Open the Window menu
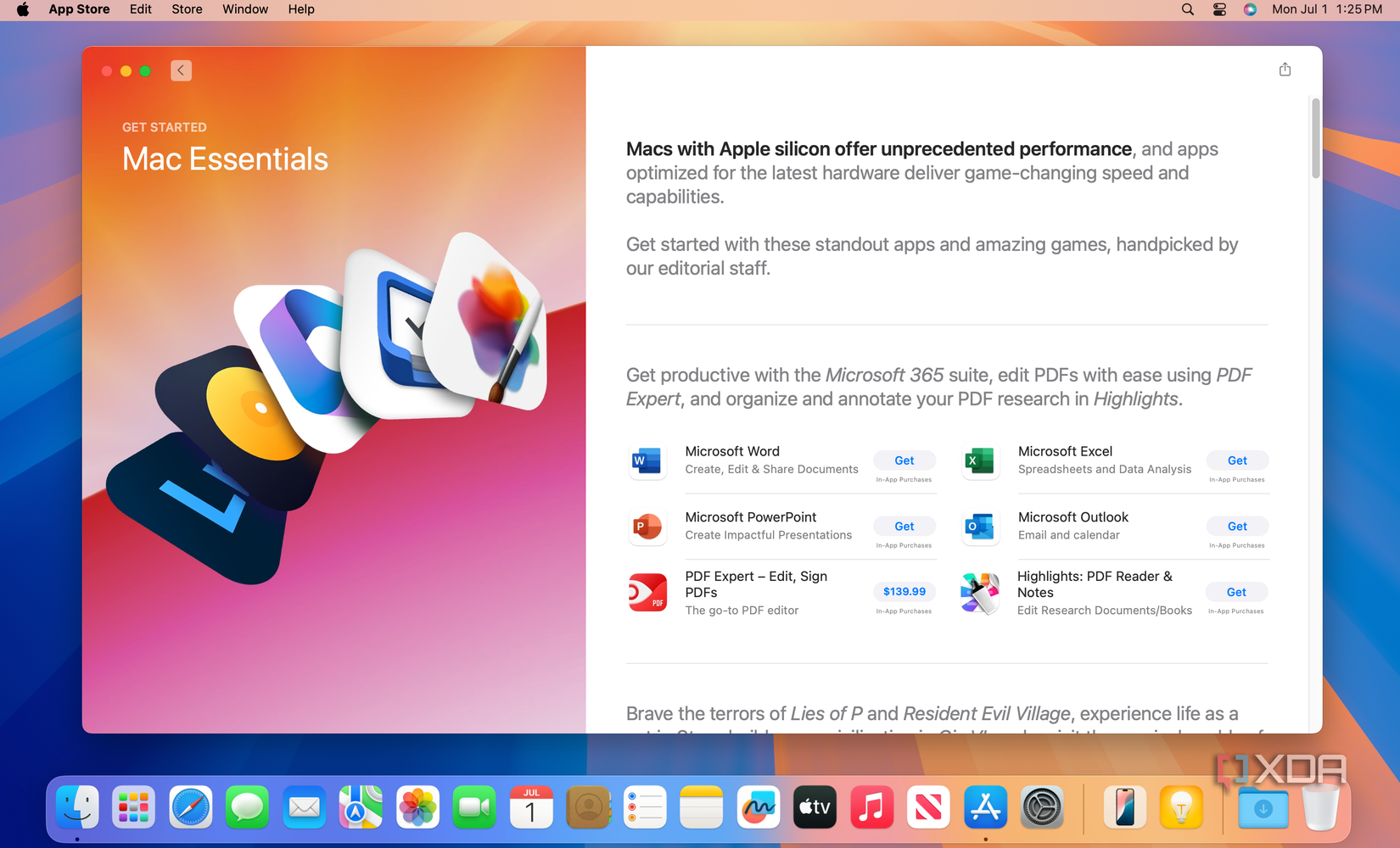Viewport: 1400px width, 848px height. point(244,9)
